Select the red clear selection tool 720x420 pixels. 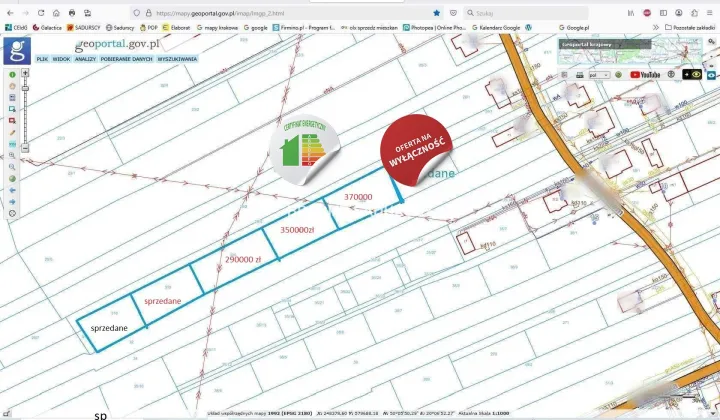tap(12, 121)
